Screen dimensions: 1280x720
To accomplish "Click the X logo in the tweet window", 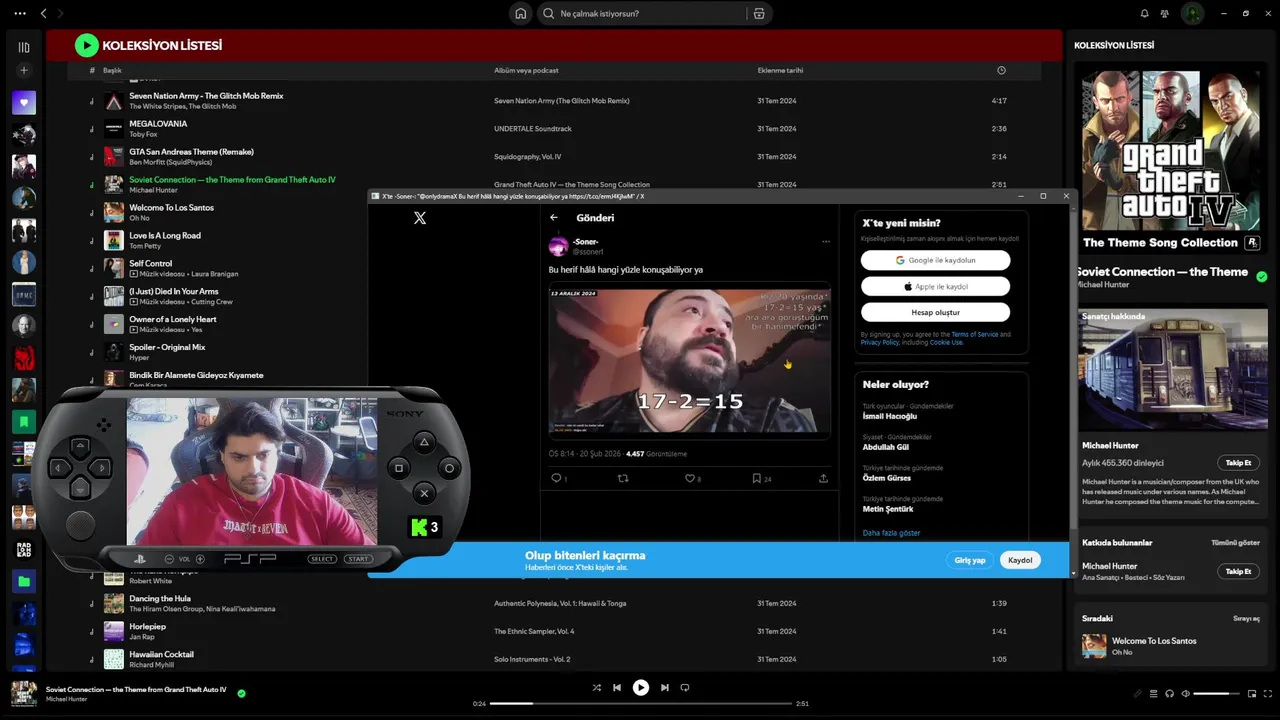I will 420,218.
